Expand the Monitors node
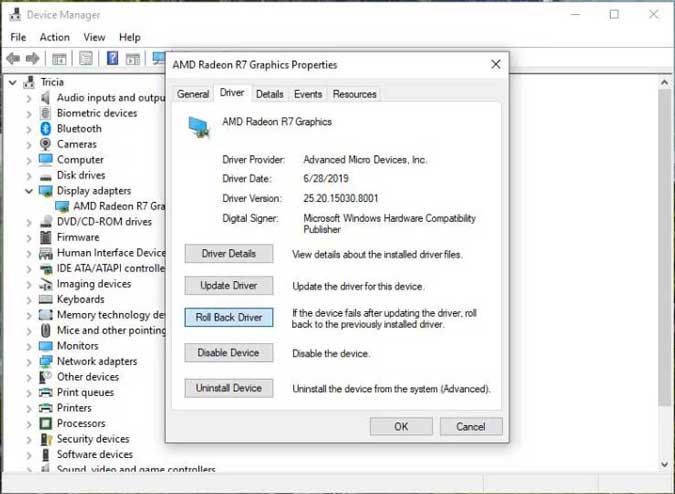The height and width of the screenshot is (494, 675). click(29, 346)
